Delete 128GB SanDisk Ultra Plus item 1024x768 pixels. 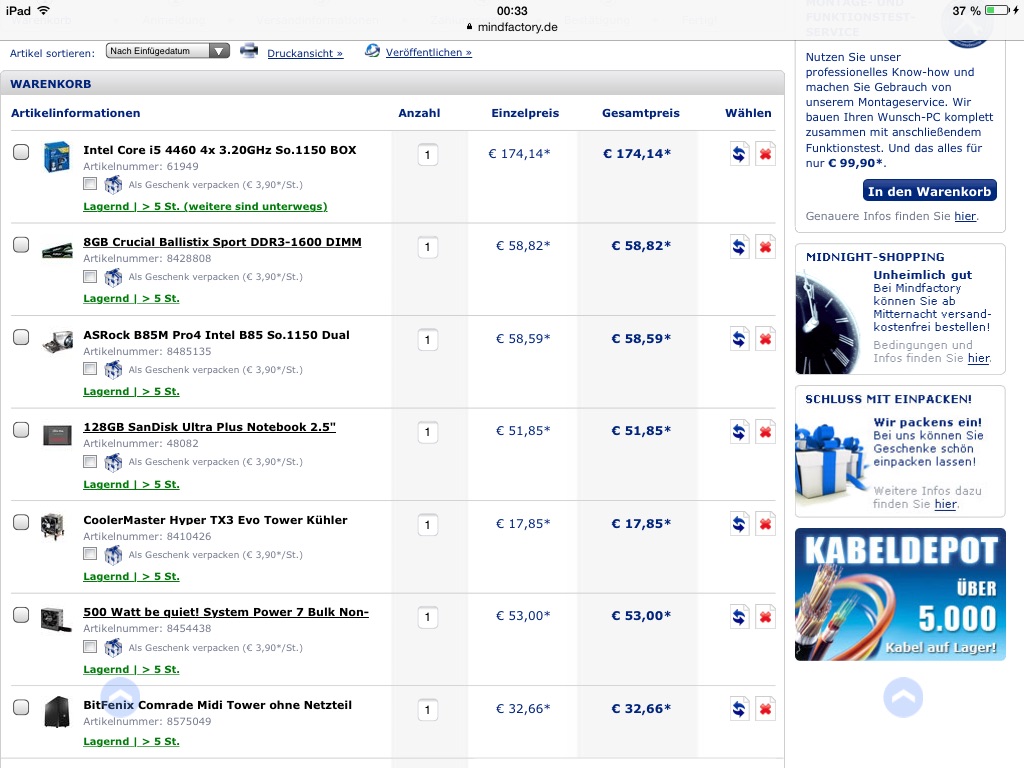pyautogui.click(x=765, y=432)
